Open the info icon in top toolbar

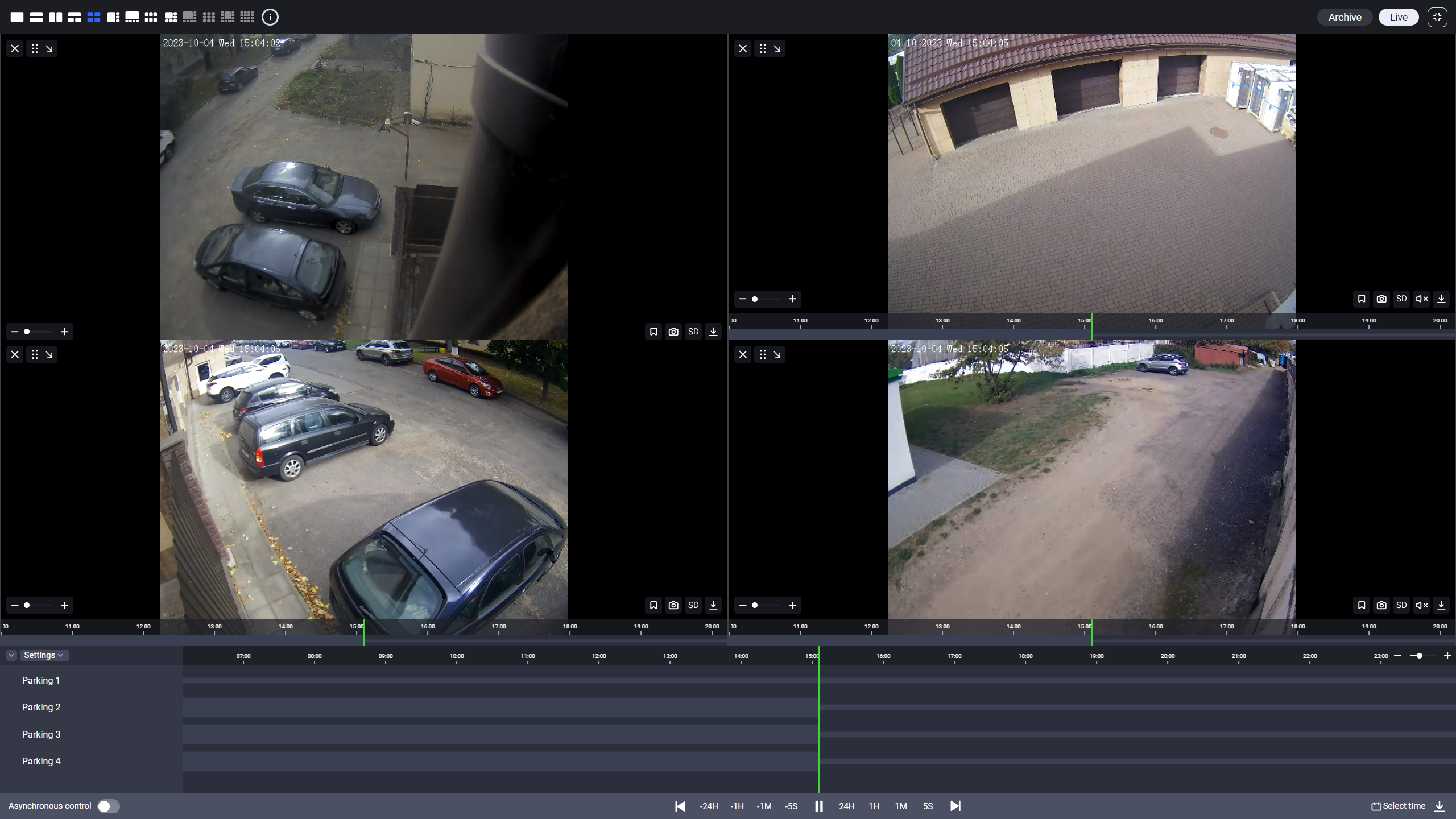point(270,17)
